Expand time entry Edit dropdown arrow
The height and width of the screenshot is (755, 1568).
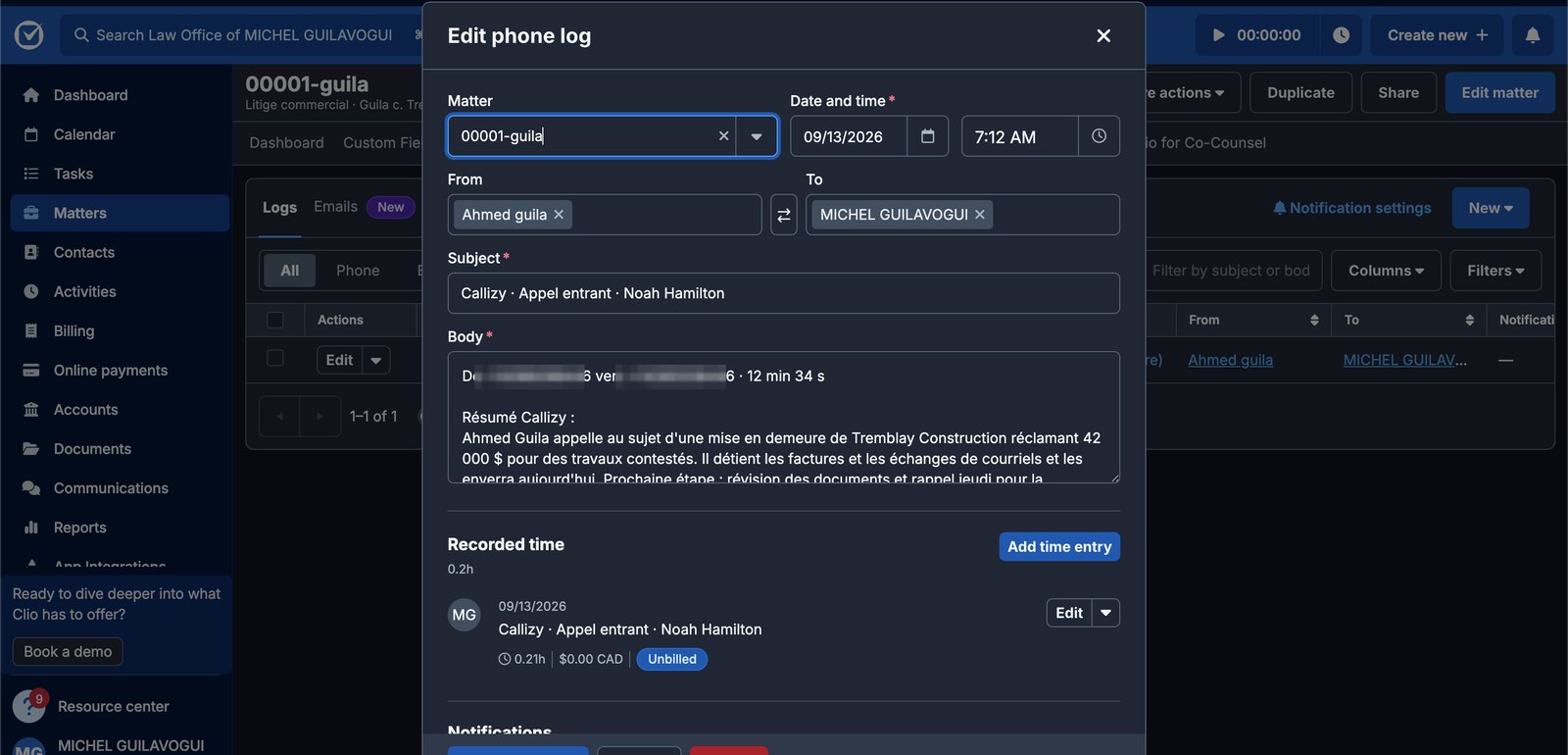pyautogui.click(x=1106, y=613)
